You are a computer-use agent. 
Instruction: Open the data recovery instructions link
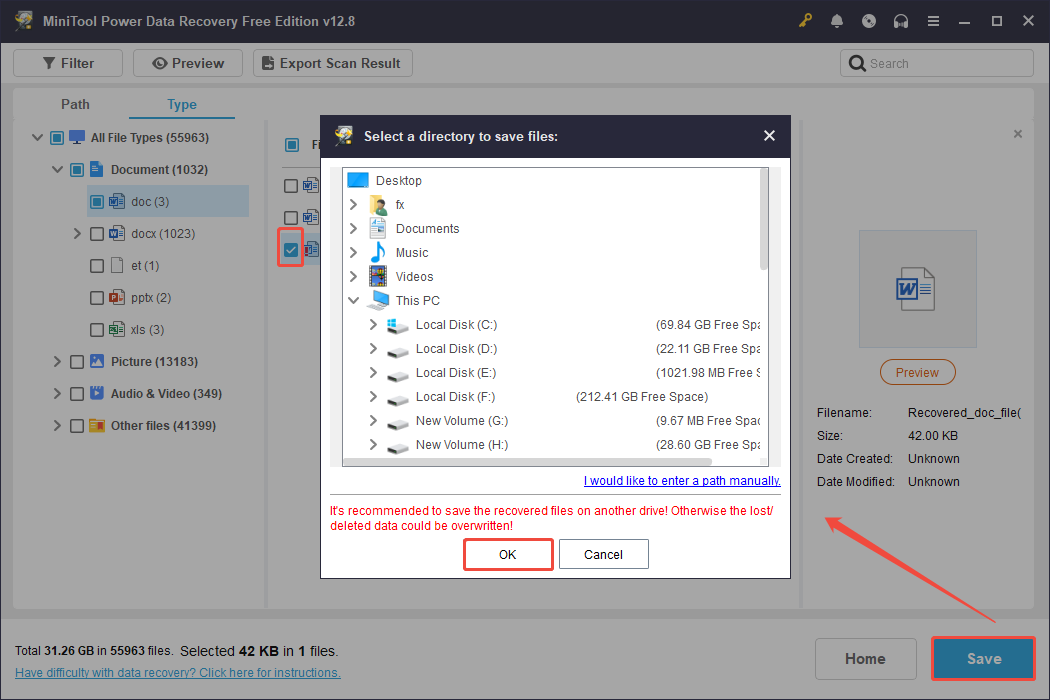tap(177, 673)
